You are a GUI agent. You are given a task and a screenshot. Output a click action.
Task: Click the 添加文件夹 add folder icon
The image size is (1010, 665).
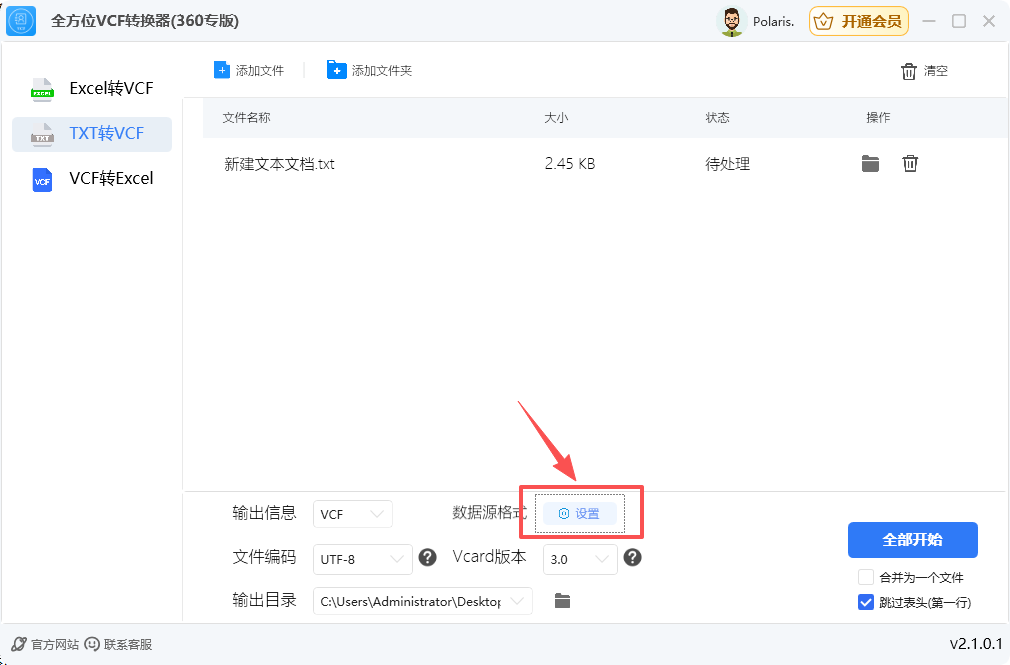[337, 69]
